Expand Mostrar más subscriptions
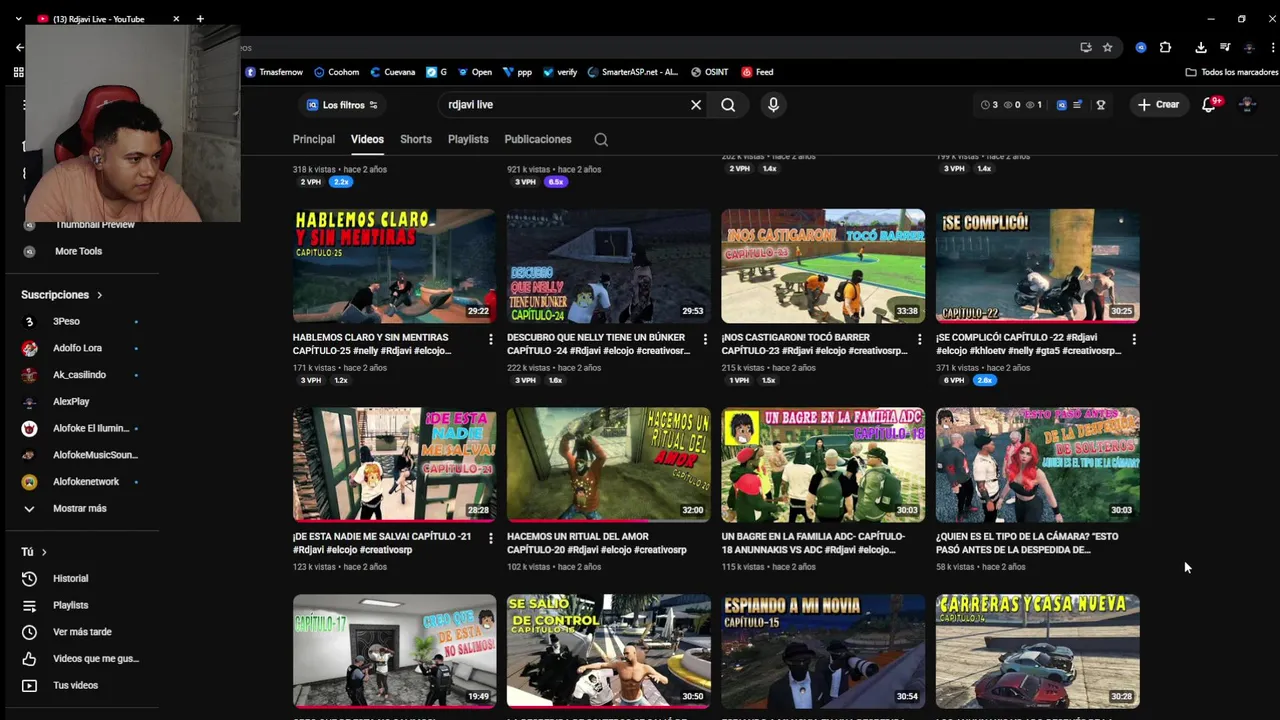1280x720 pixels. [x=80, y=509]
